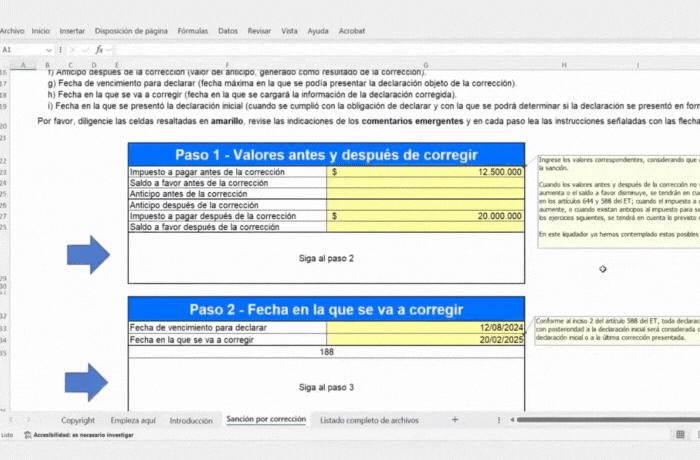This screenshot has width=700, height=460.
Task: Click the Cancel entry X icon
Action: click(x=72, y=49)
